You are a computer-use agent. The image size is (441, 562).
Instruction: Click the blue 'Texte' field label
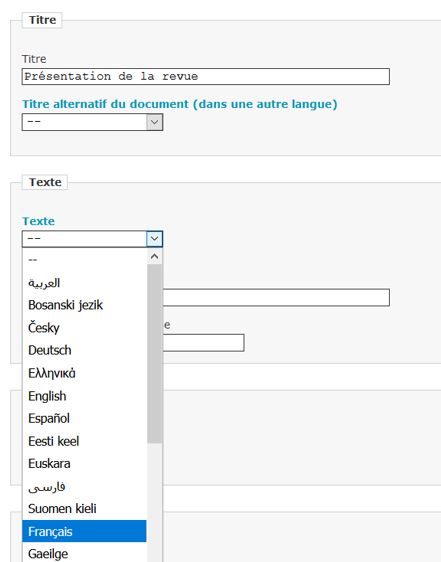click(38, 221)
